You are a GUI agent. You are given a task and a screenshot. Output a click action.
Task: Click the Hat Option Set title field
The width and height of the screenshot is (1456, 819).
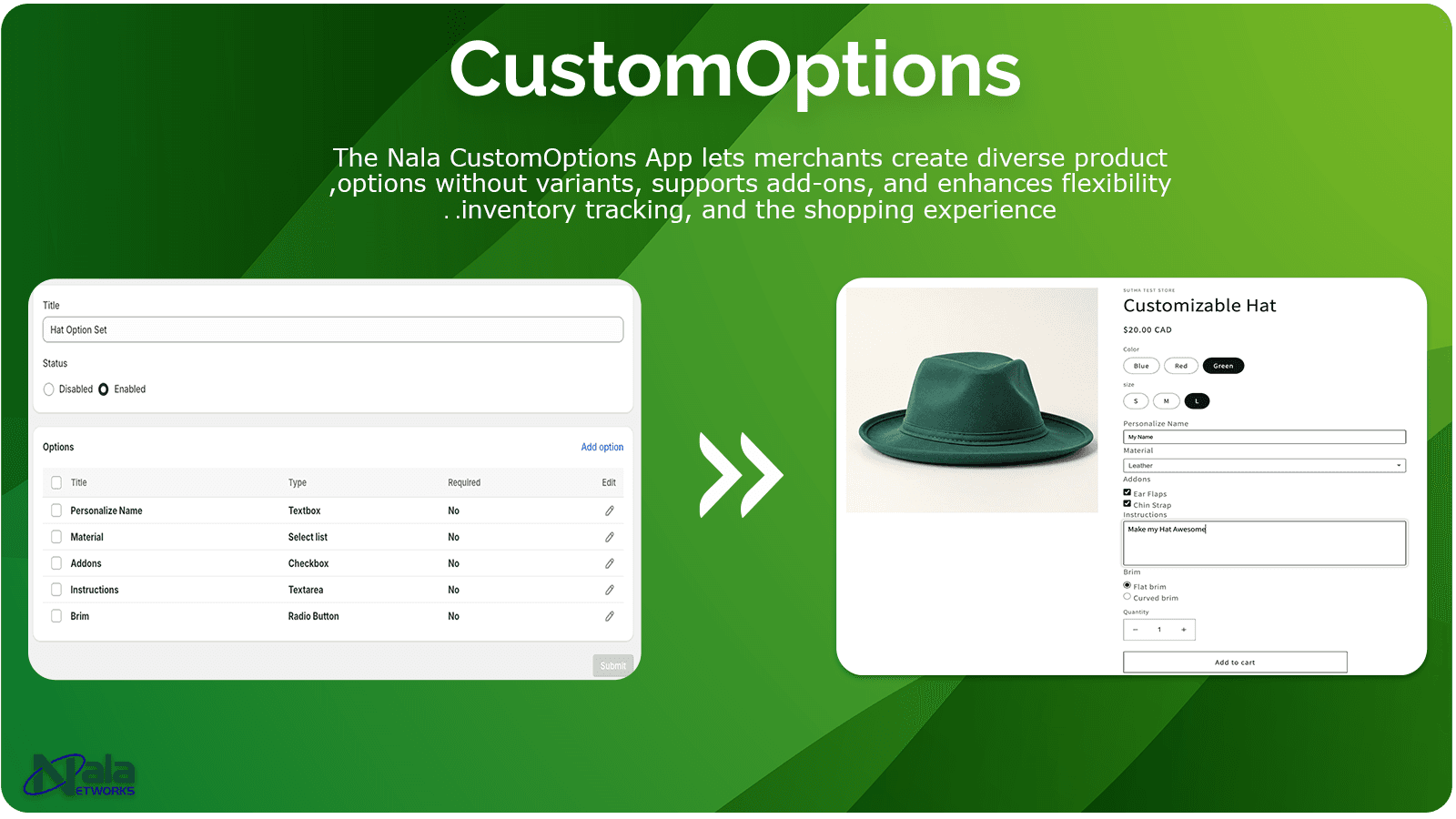pos(332,329)
